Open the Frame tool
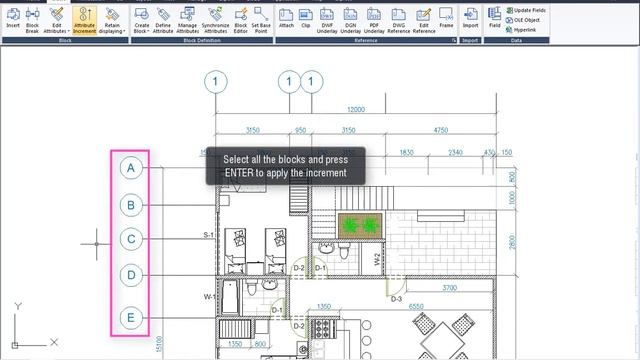 click(x=446, y=18)
